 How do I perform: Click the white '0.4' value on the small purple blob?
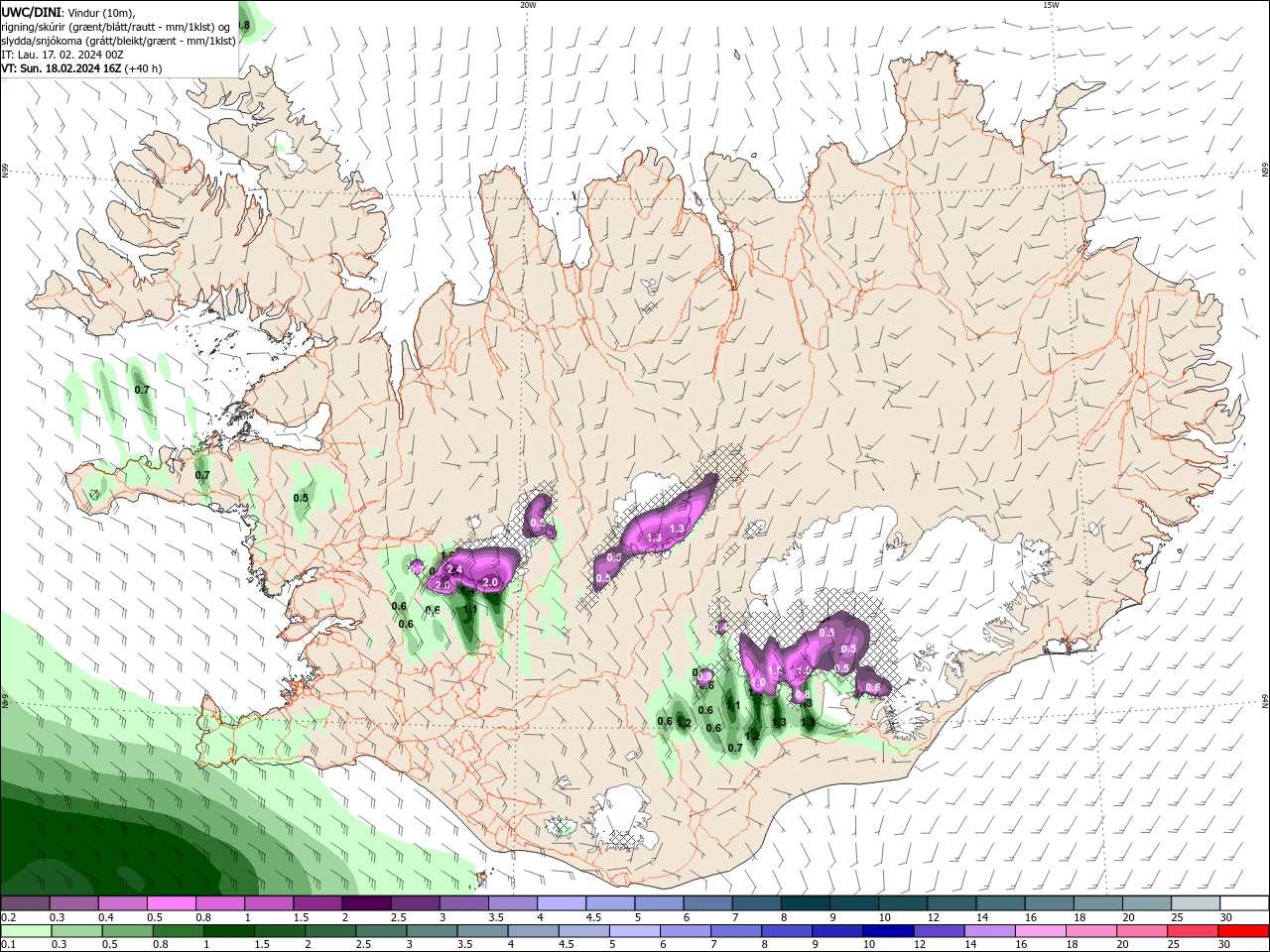pos(723,627)
